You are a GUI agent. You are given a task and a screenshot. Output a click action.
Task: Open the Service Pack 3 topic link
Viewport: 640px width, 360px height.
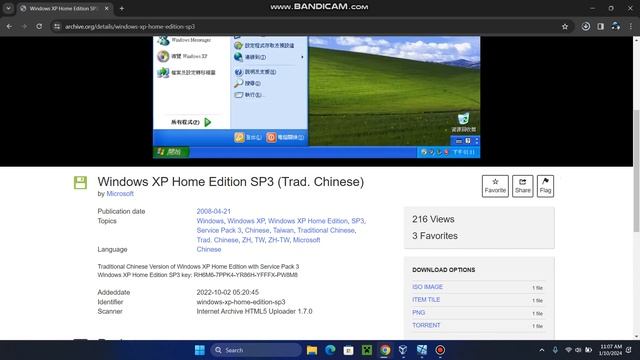219,230
